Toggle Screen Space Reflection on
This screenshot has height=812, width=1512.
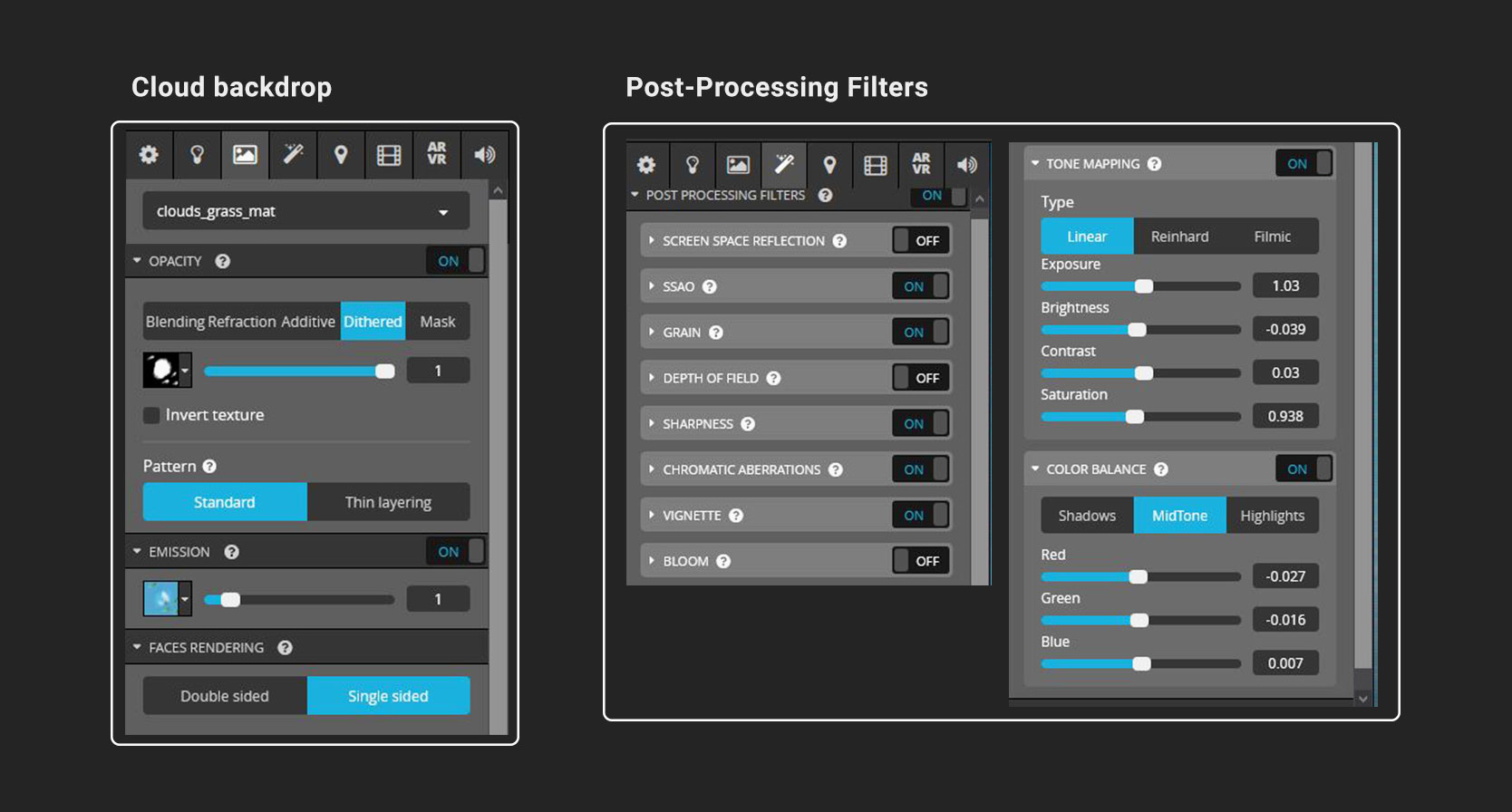pos(921,241)
